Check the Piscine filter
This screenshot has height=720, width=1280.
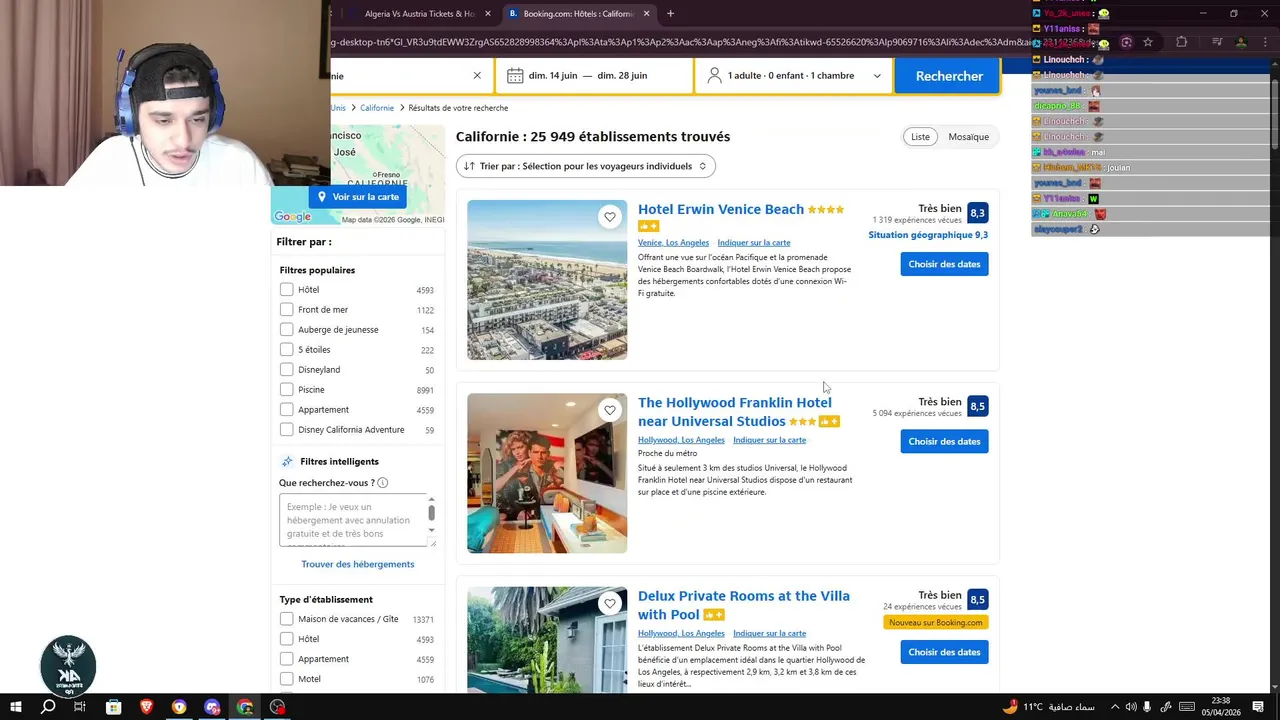pyautogui.click(x=287, y=390)
